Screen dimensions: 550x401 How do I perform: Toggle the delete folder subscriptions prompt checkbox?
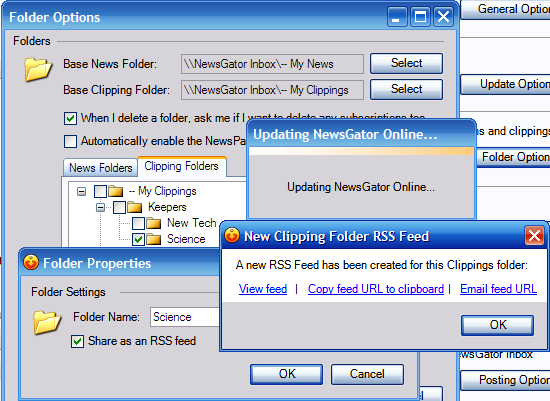[70, 118]
